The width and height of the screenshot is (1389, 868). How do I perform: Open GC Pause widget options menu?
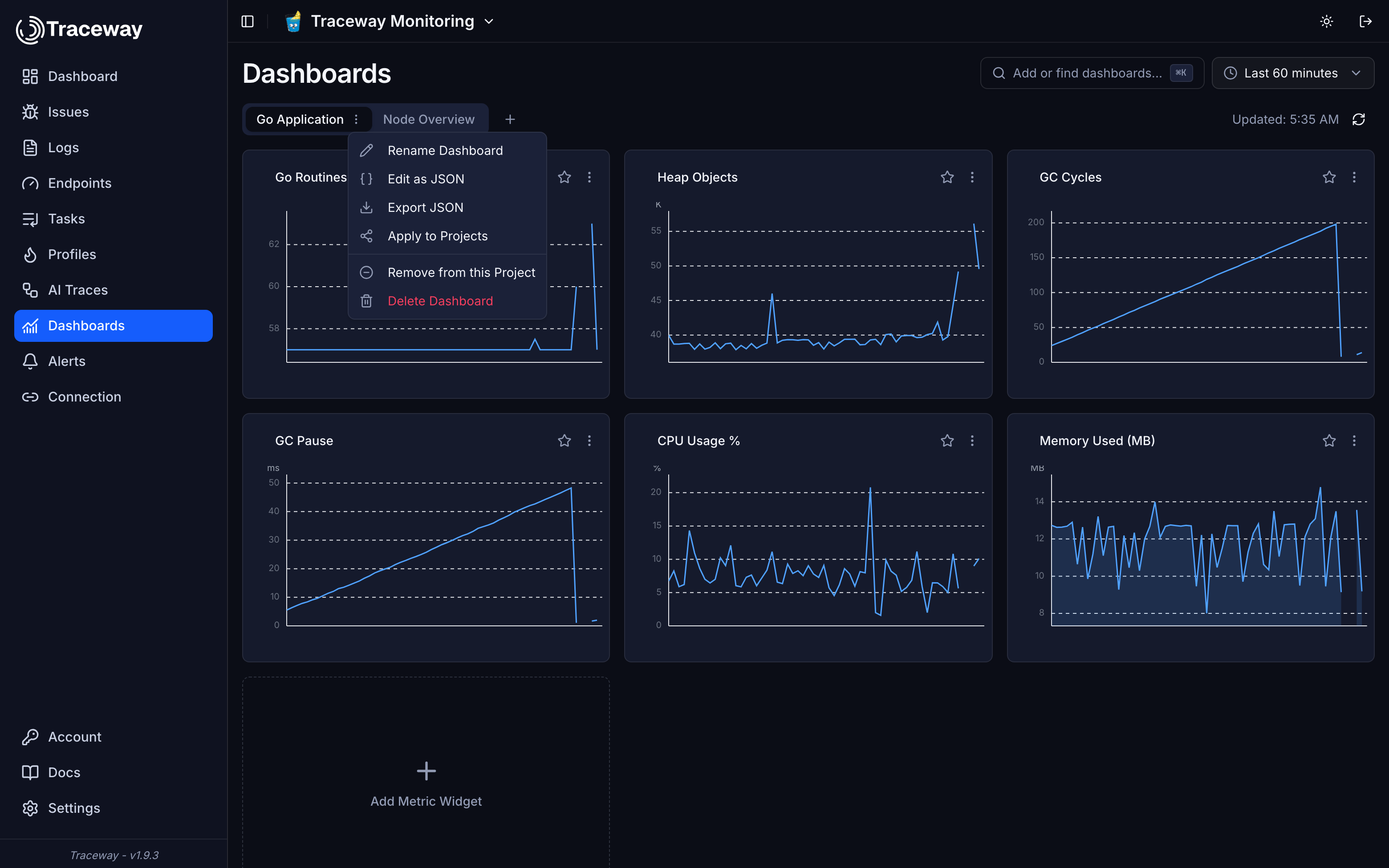click(x=589, y=441)
